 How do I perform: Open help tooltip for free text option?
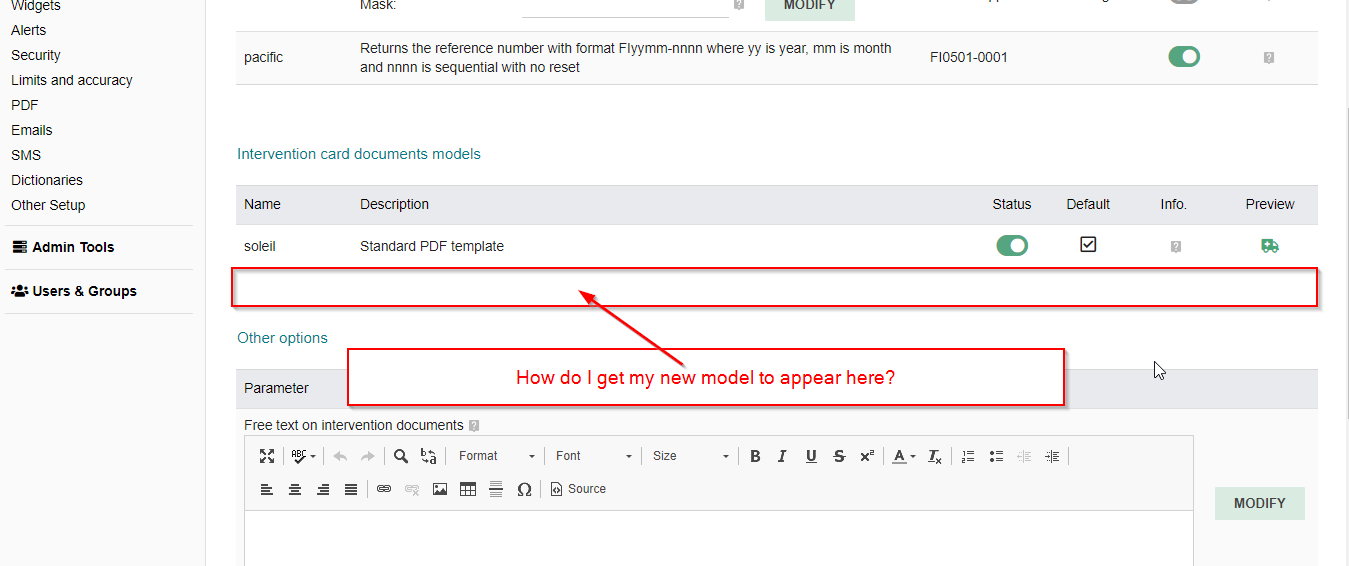(x=473, y=425)
